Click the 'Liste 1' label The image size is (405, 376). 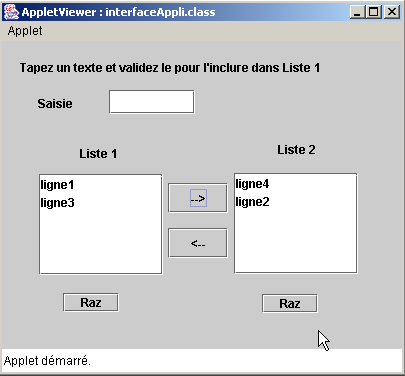point(98,154)
